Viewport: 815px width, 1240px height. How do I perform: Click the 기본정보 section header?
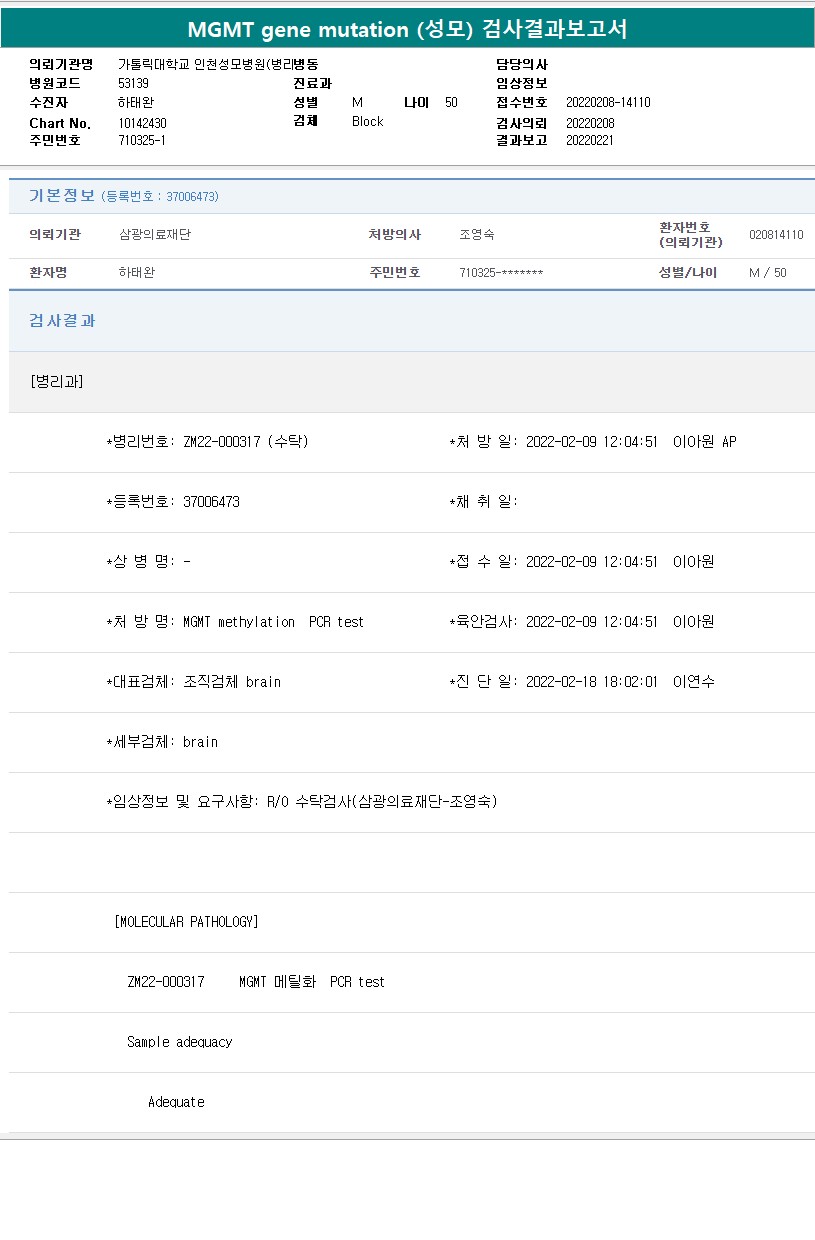(x=62, y=196)
